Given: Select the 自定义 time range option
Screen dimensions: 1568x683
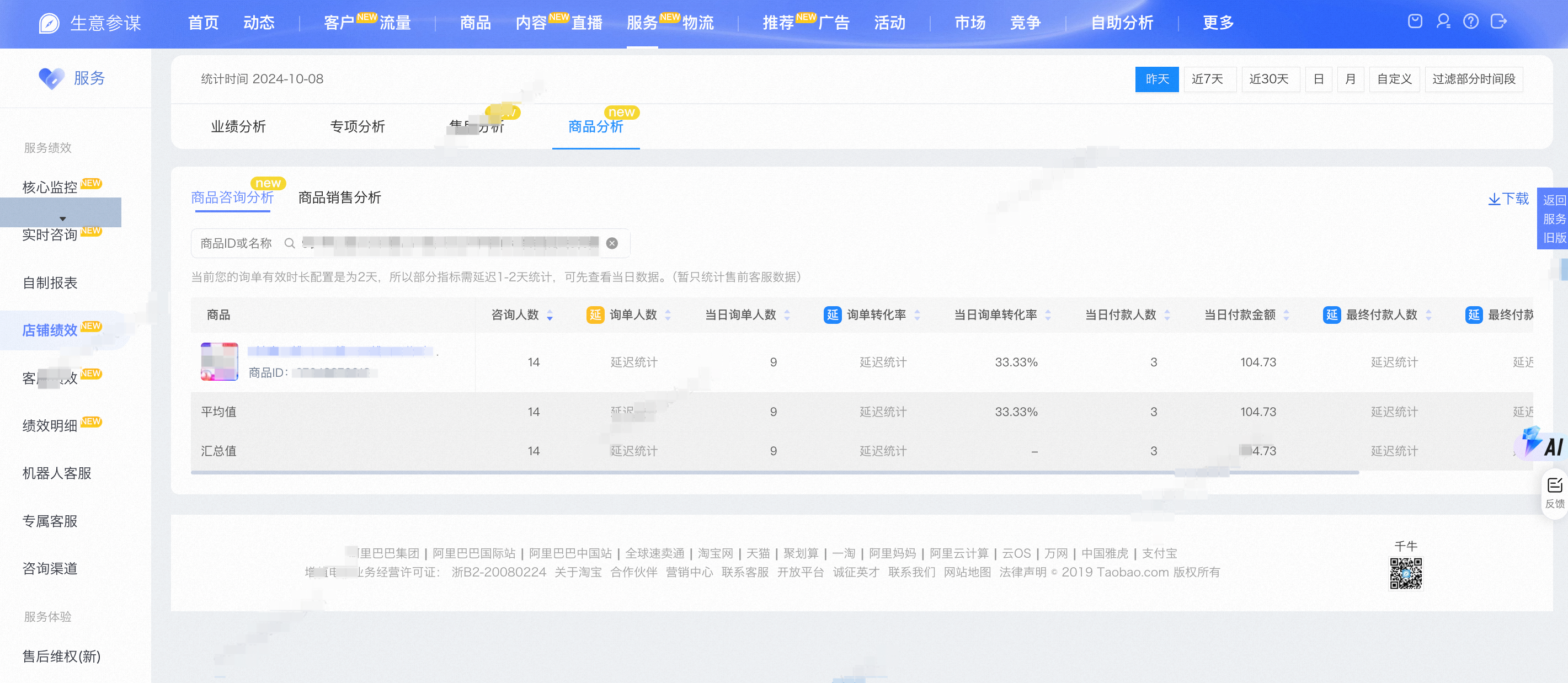Looking at the screenshot, I should pos(1394,79).
